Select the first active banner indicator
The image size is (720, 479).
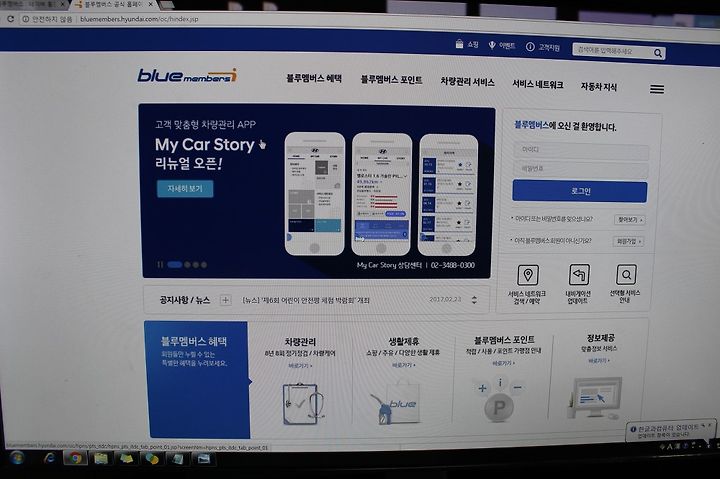click(x=174, y=265)
